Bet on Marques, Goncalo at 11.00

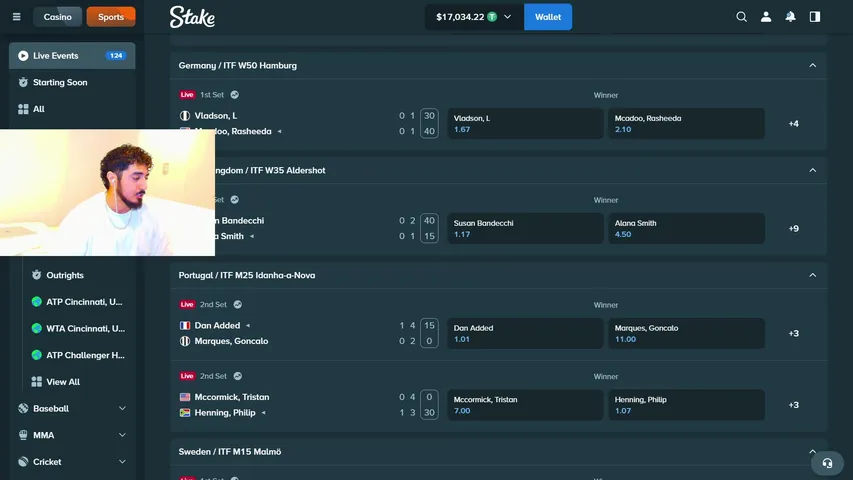coord(686,333)
